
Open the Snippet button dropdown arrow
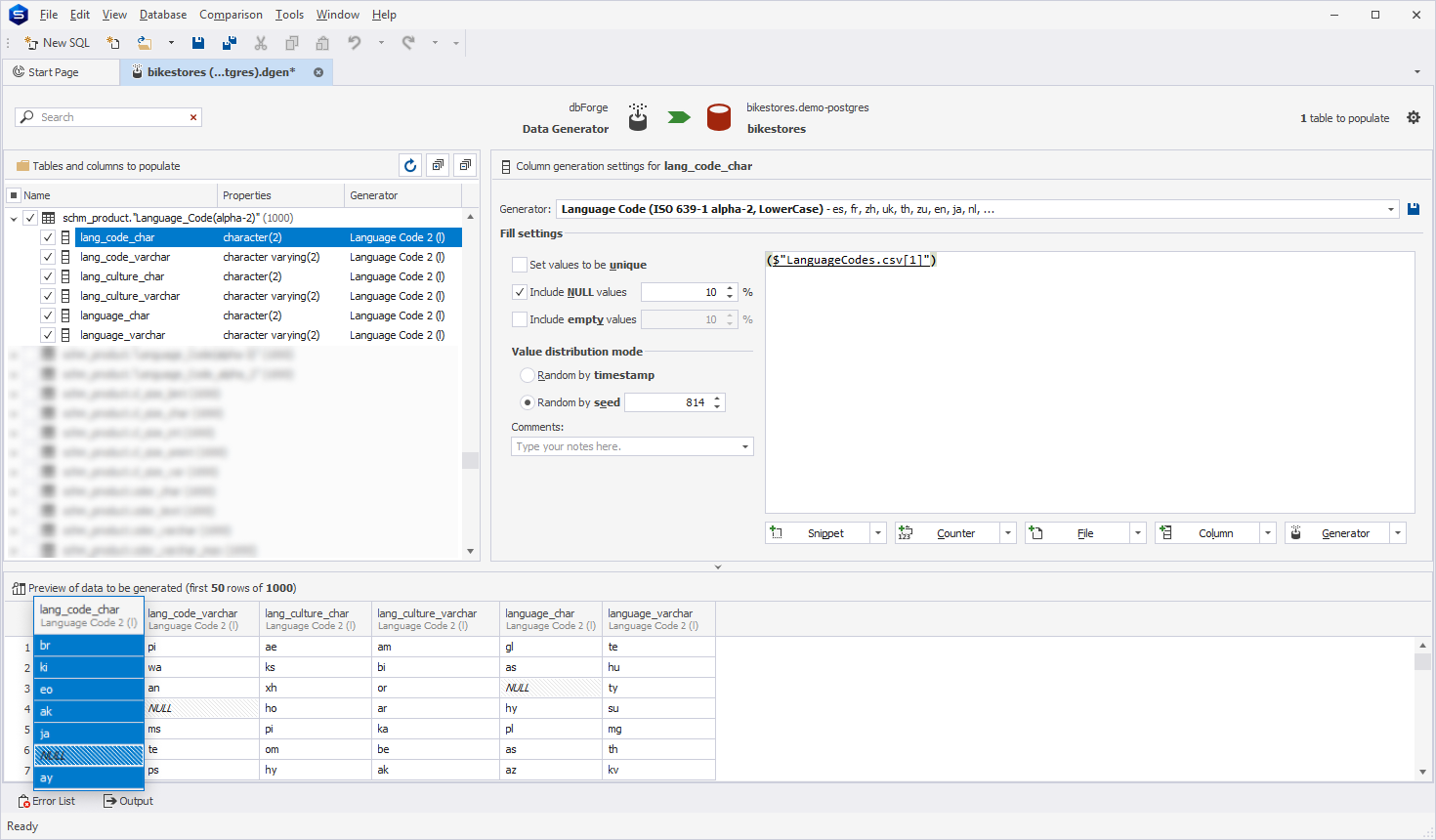coord(878,533)
